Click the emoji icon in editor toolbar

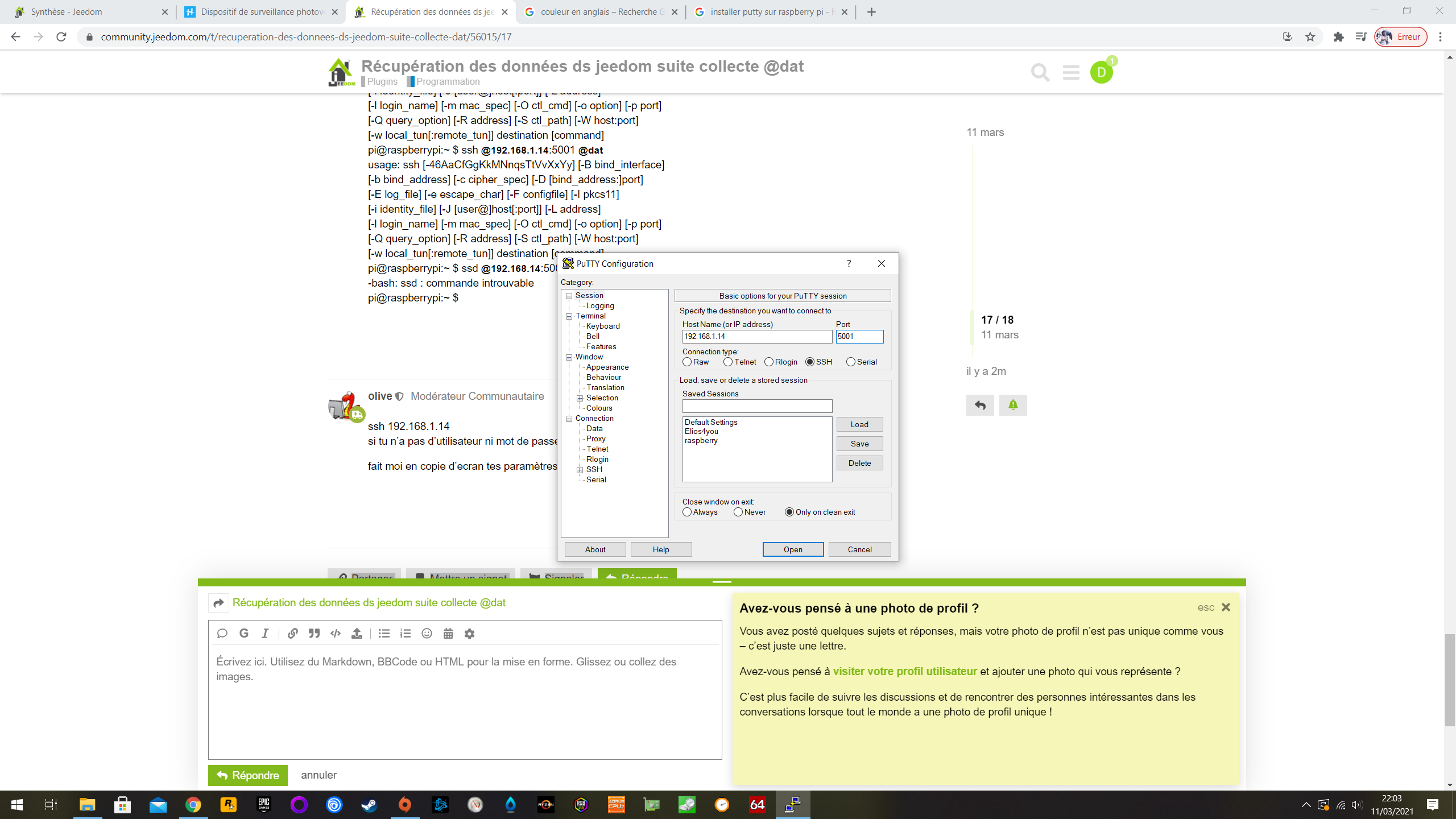click(x=427, y=634)
